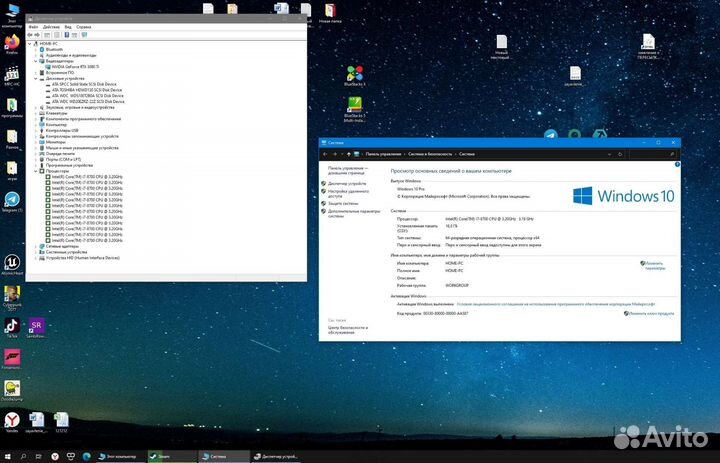Launch the purple SR Saints Row icon
Viewport: 720px width, 463px height.
point(36,327)
